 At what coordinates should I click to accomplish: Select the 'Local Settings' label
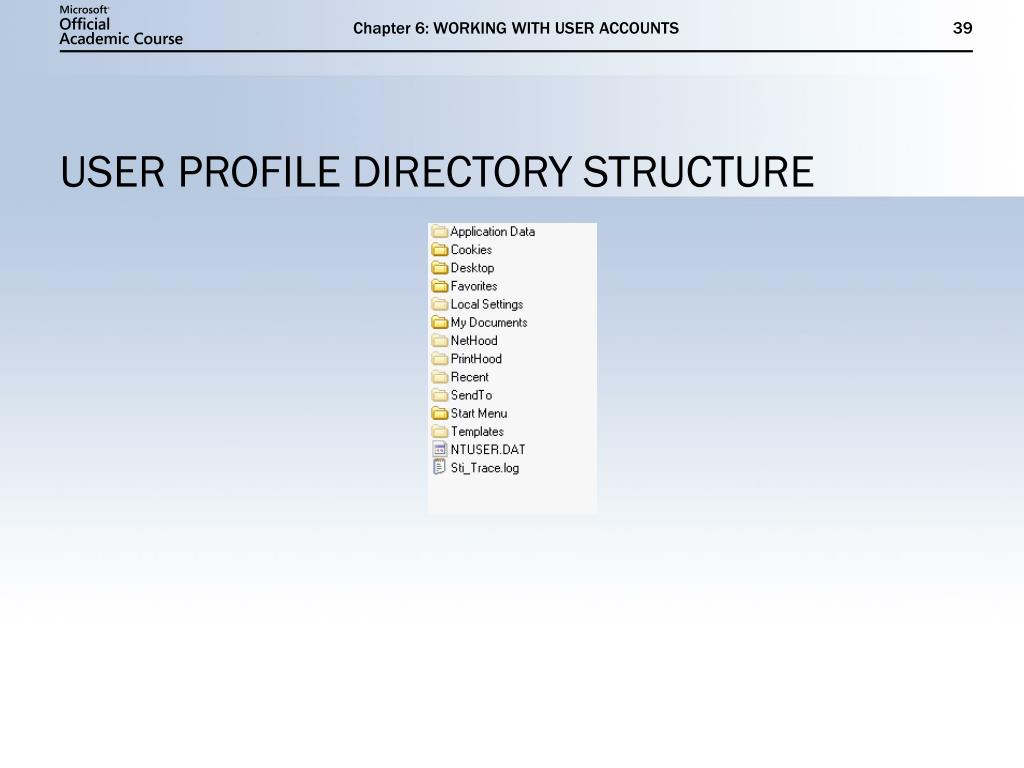click(x=487, y=304)
